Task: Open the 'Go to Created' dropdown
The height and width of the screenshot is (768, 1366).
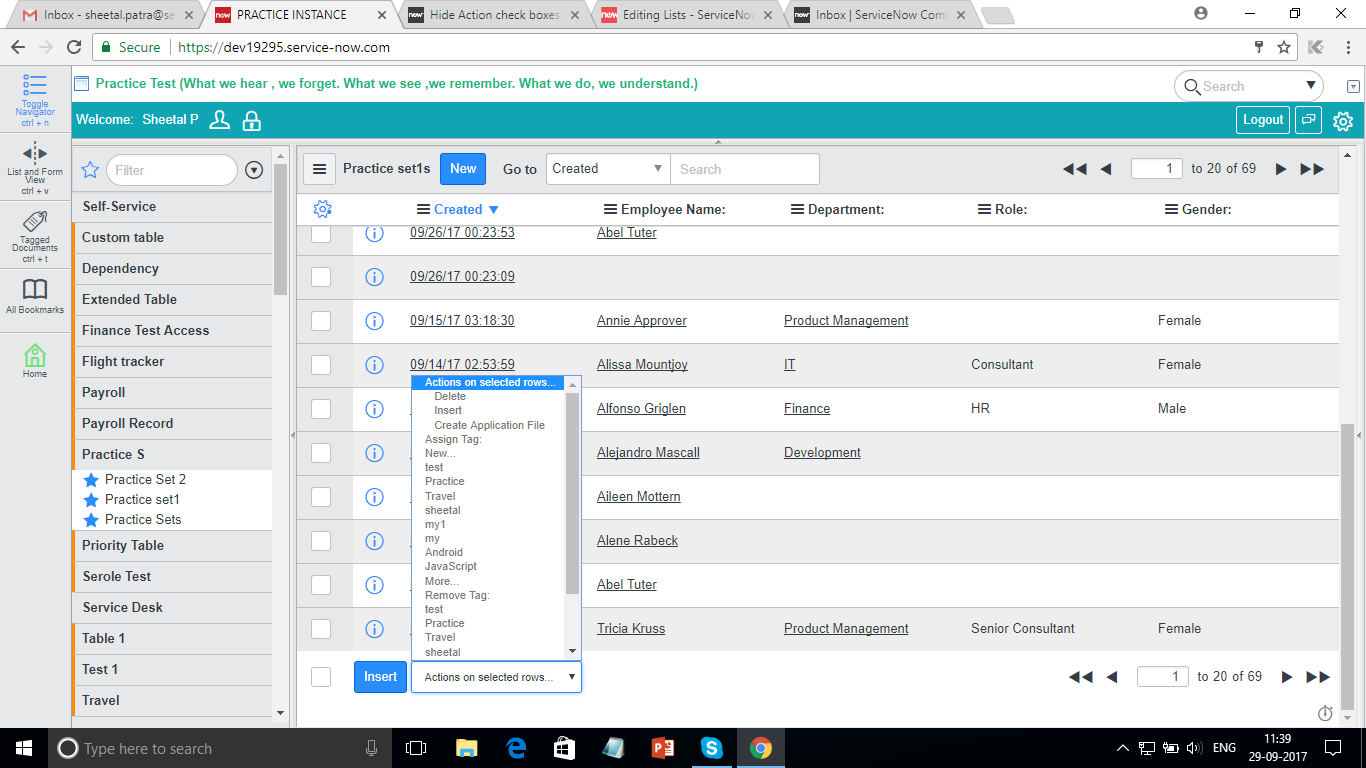Action: pos(605,168)
